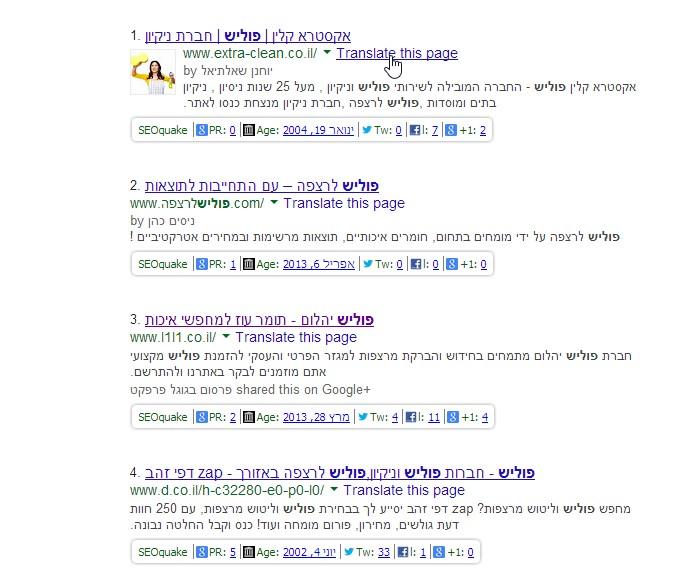The width and height of the screenshot is (679, 573).
Task: Open Facebook likes value 7 in result 1
Action: coord(435,130)
